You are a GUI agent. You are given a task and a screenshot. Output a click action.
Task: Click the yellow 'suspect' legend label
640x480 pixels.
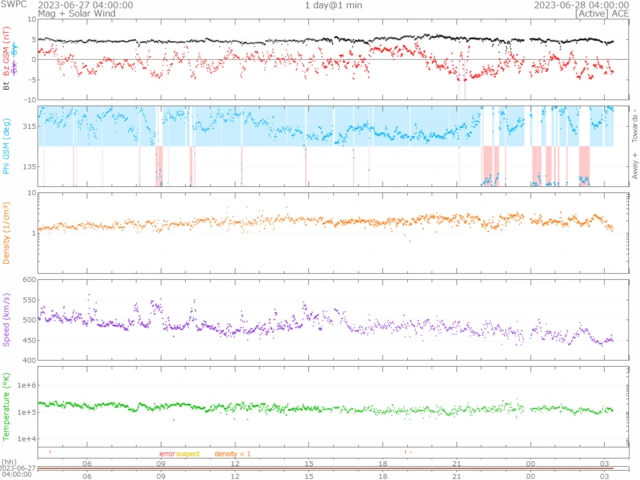click(188, 454)
